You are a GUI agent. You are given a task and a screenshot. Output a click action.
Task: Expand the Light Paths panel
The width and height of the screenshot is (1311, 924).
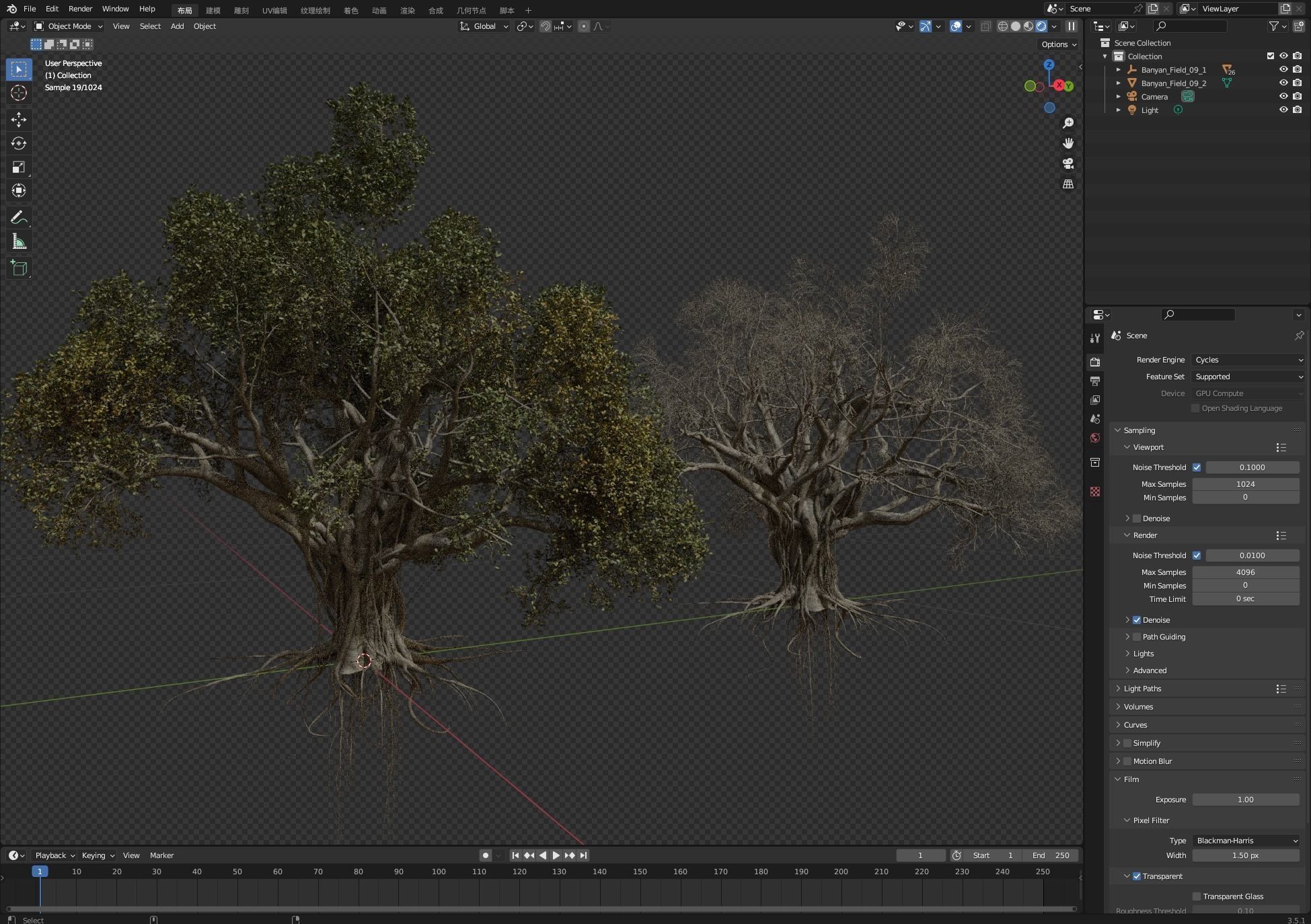pyautogui.click(x=1142, y=689)
